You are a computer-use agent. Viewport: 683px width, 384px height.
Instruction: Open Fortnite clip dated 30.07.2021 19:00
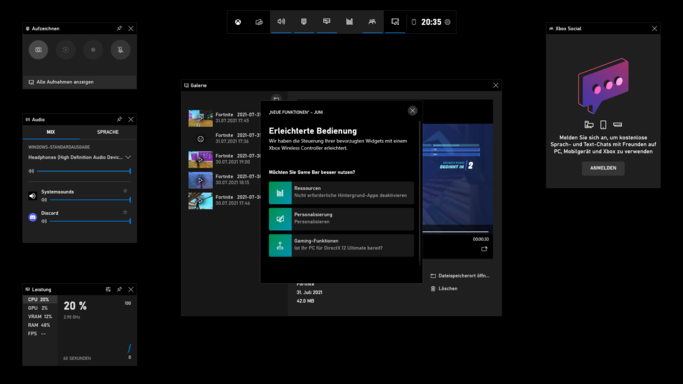pos(224,159)
